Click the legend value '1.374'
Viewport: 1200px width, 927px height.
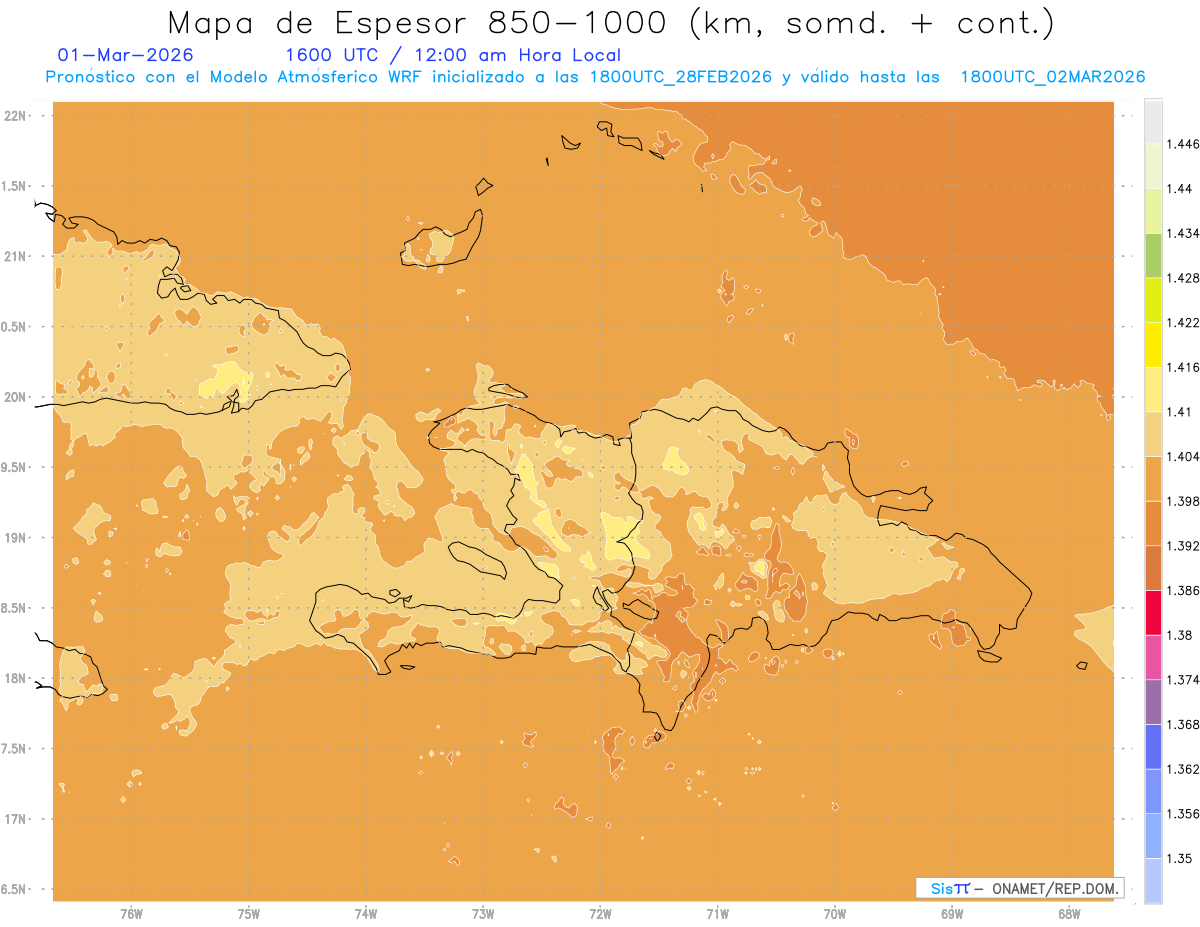point(1183,680)
